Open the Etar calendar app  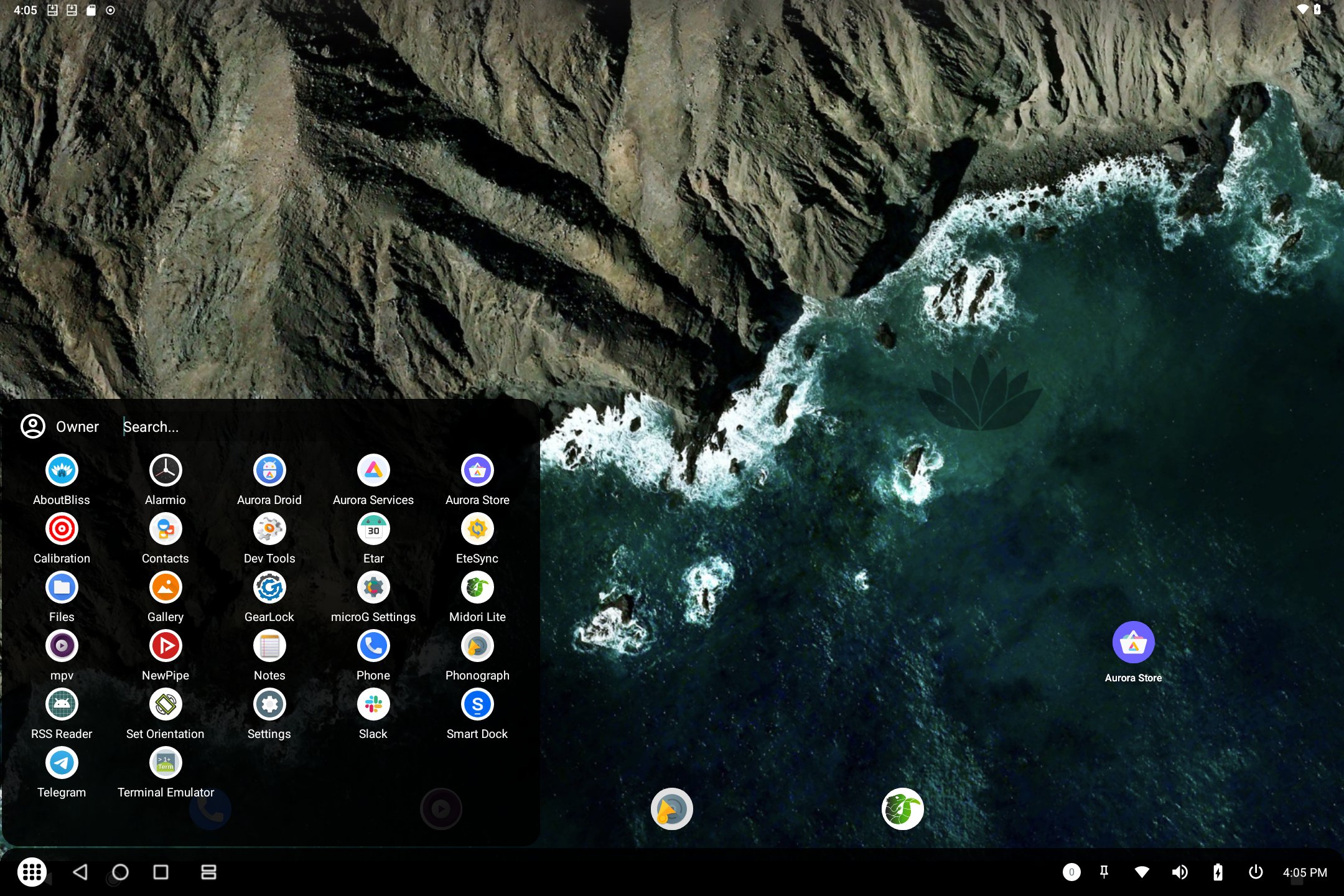click(x=373, y=528)
